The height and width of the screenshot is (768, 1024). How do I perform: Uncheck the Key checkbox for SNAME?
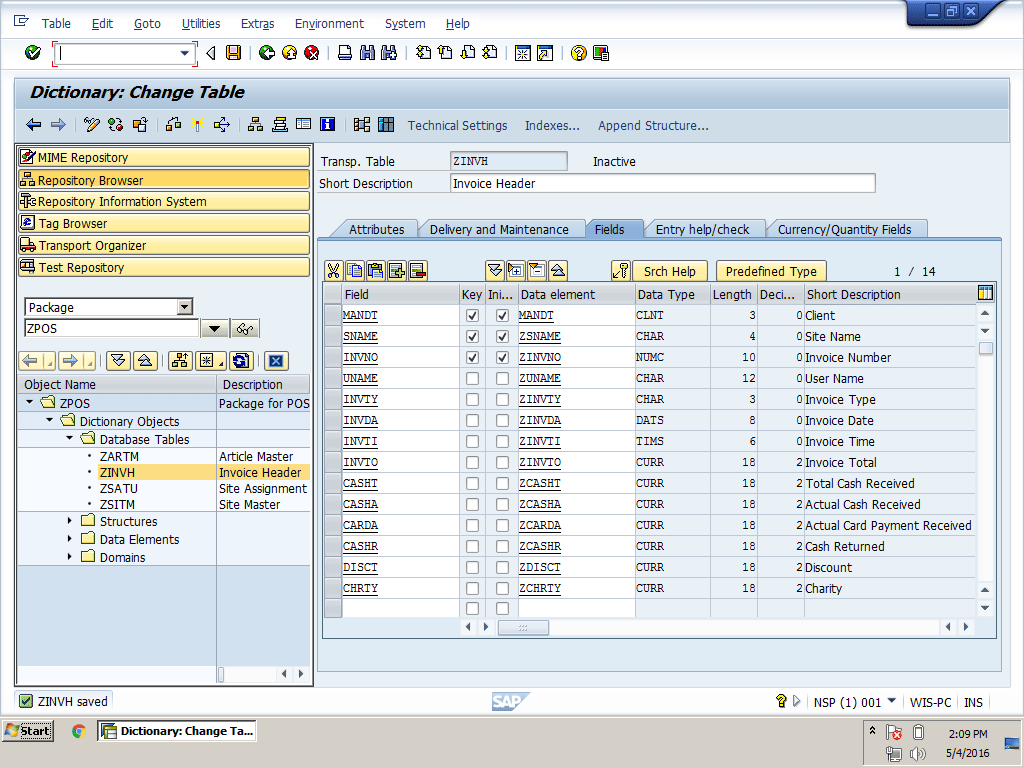click(472, 337)
